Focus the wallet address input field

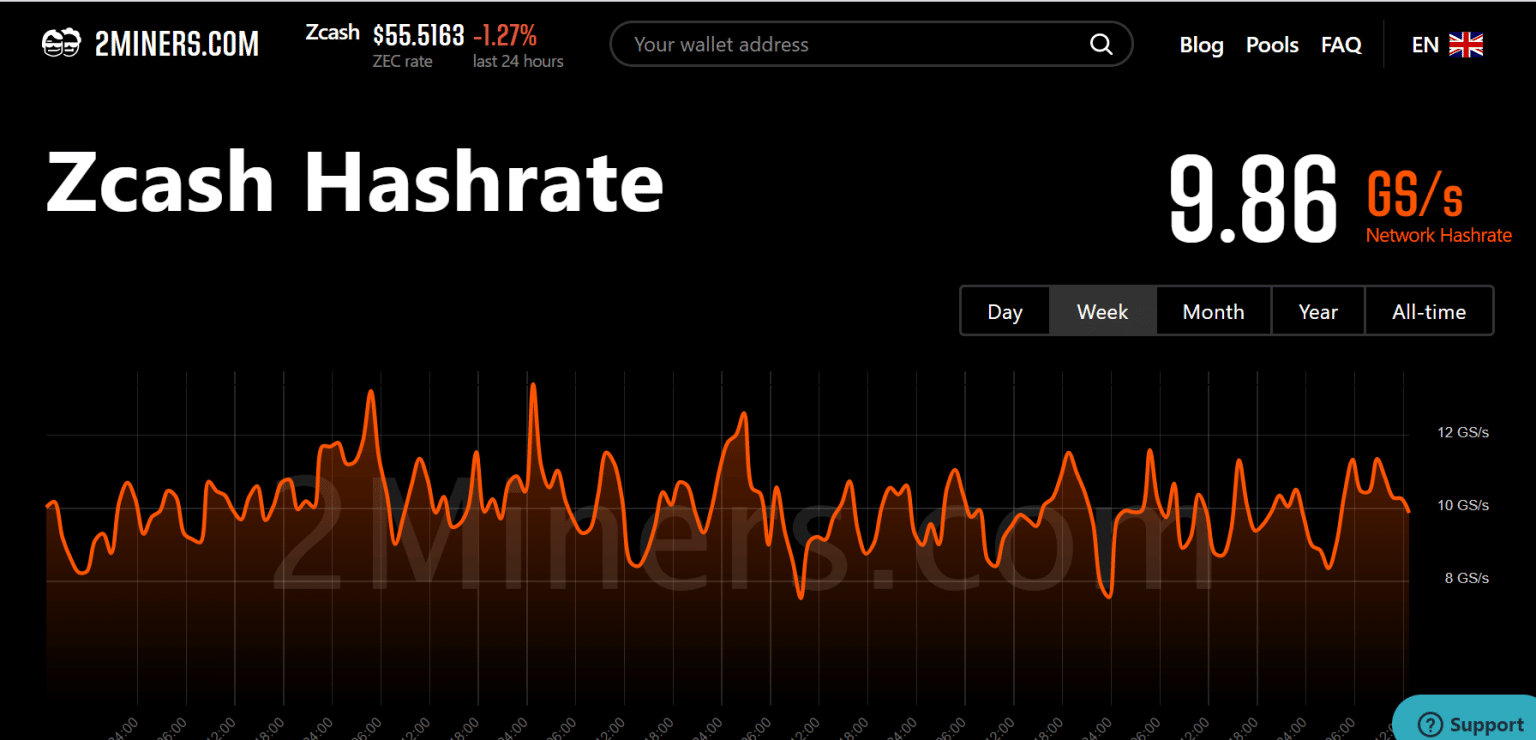(x=871, y=44)
